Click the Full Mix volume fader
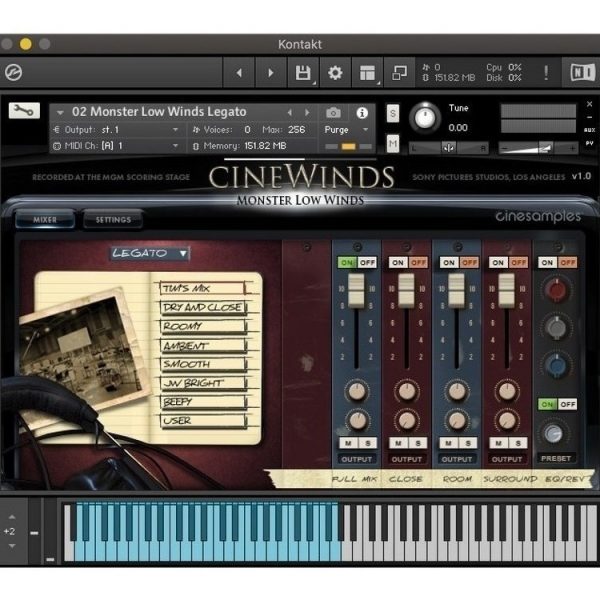This screenshot has width=600, height=600. click(356, 290)
